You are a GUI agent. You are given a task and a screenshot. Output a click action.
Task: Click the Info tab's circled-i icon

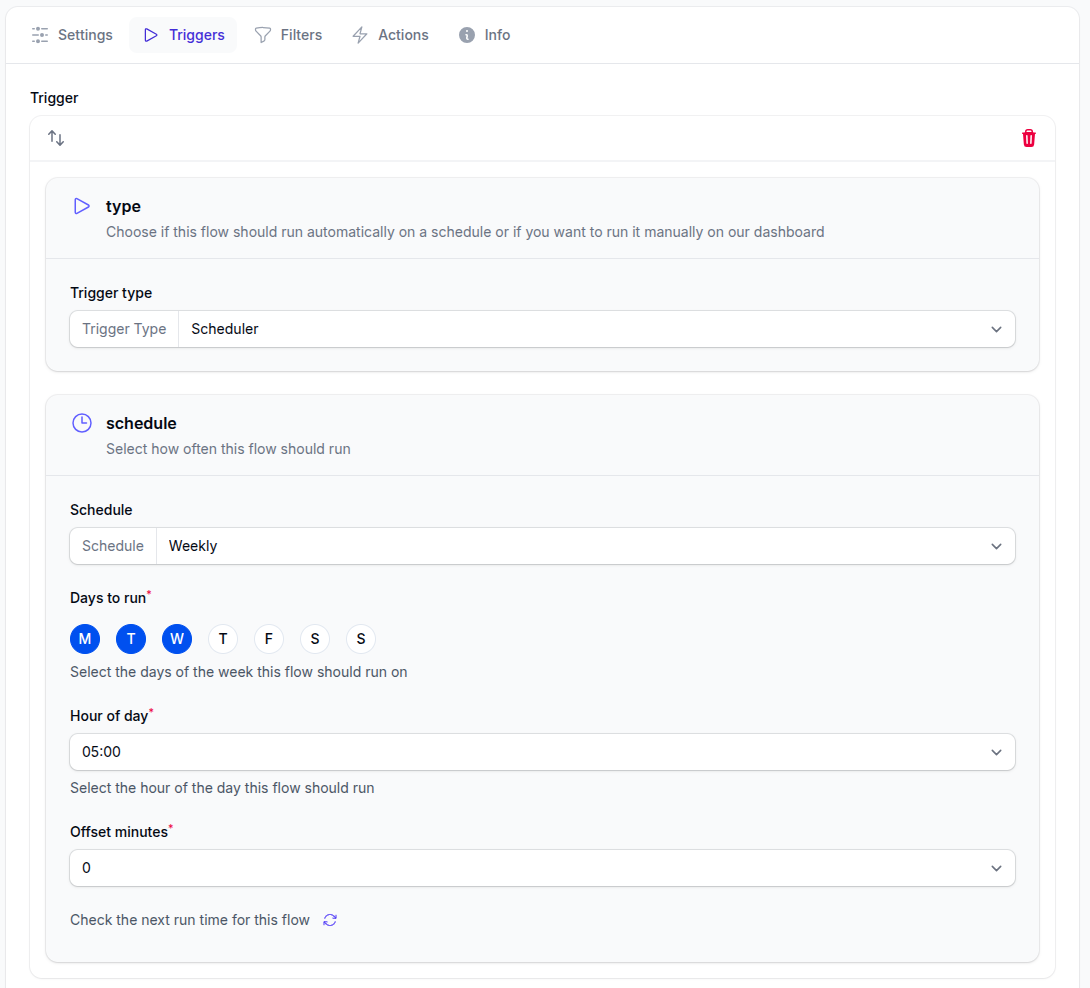point(467,35)
